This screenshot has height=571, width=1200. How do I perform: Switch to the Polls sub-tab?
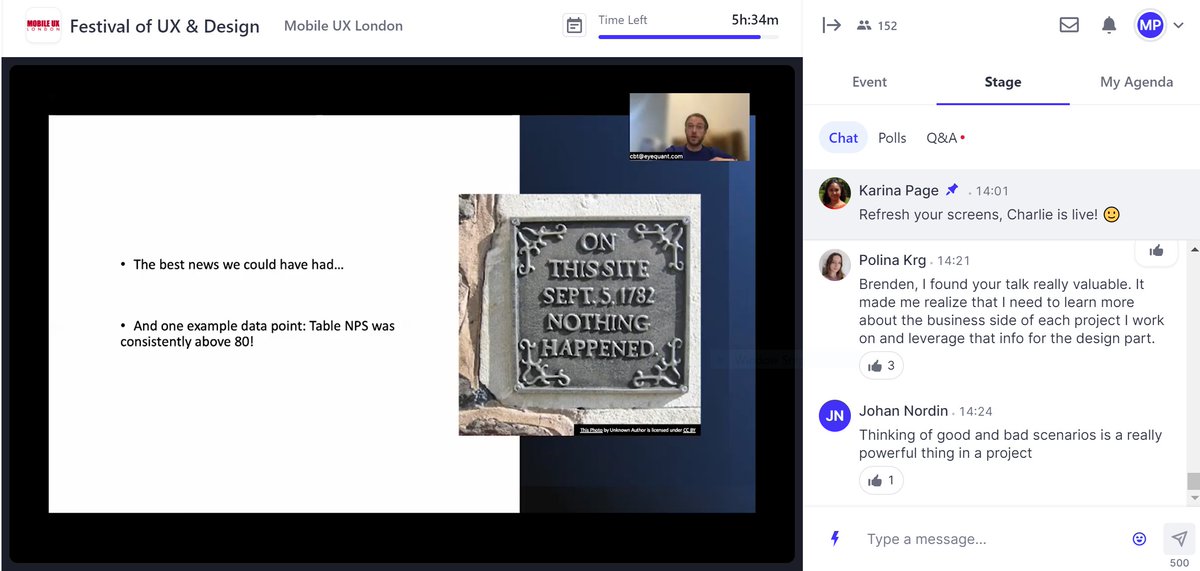coord(892,138)
